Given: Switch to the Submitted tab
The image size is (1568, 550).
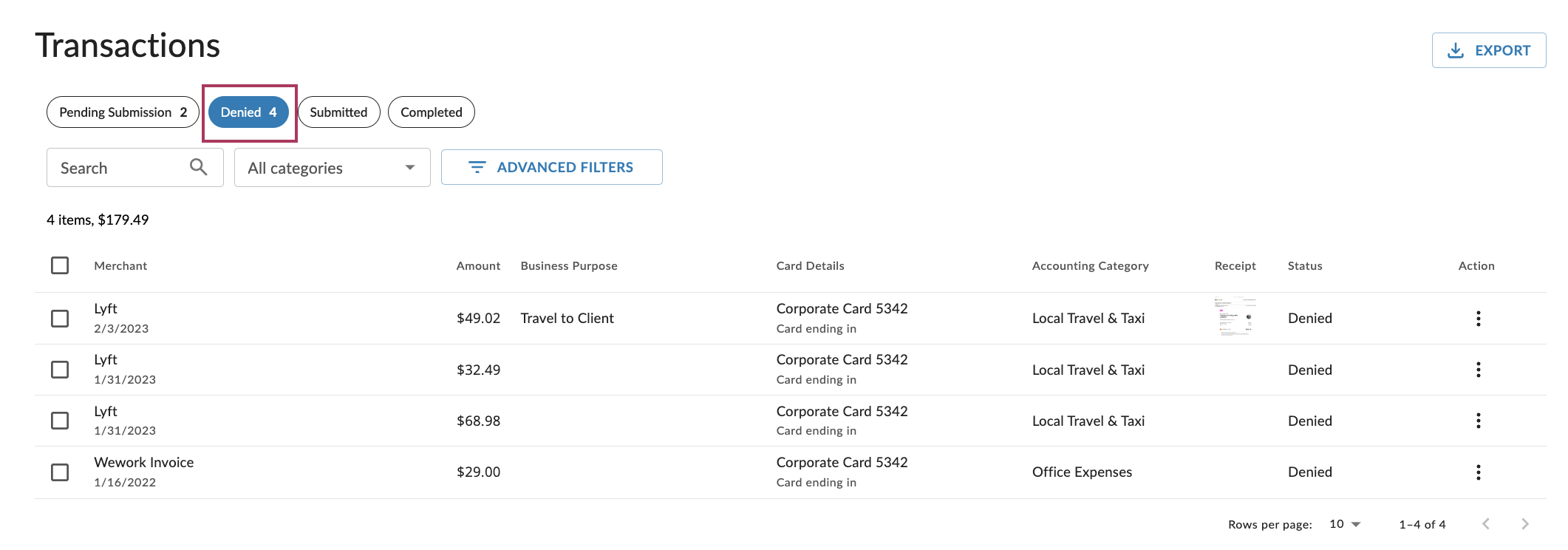Looking at the screenshot, I should (338, 112).
